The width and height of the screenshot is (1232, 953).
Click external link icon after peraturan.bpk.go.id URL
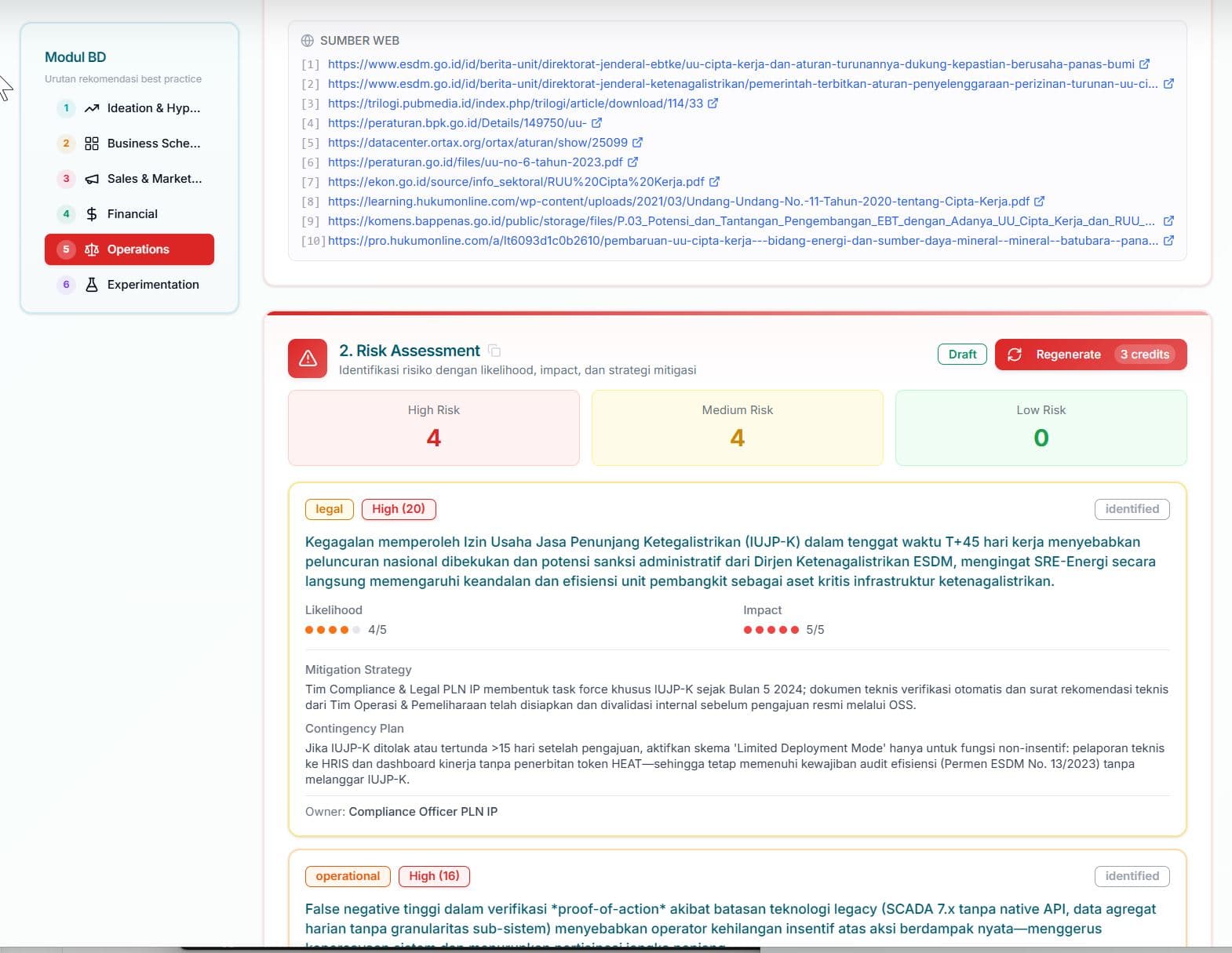(596, 123)
